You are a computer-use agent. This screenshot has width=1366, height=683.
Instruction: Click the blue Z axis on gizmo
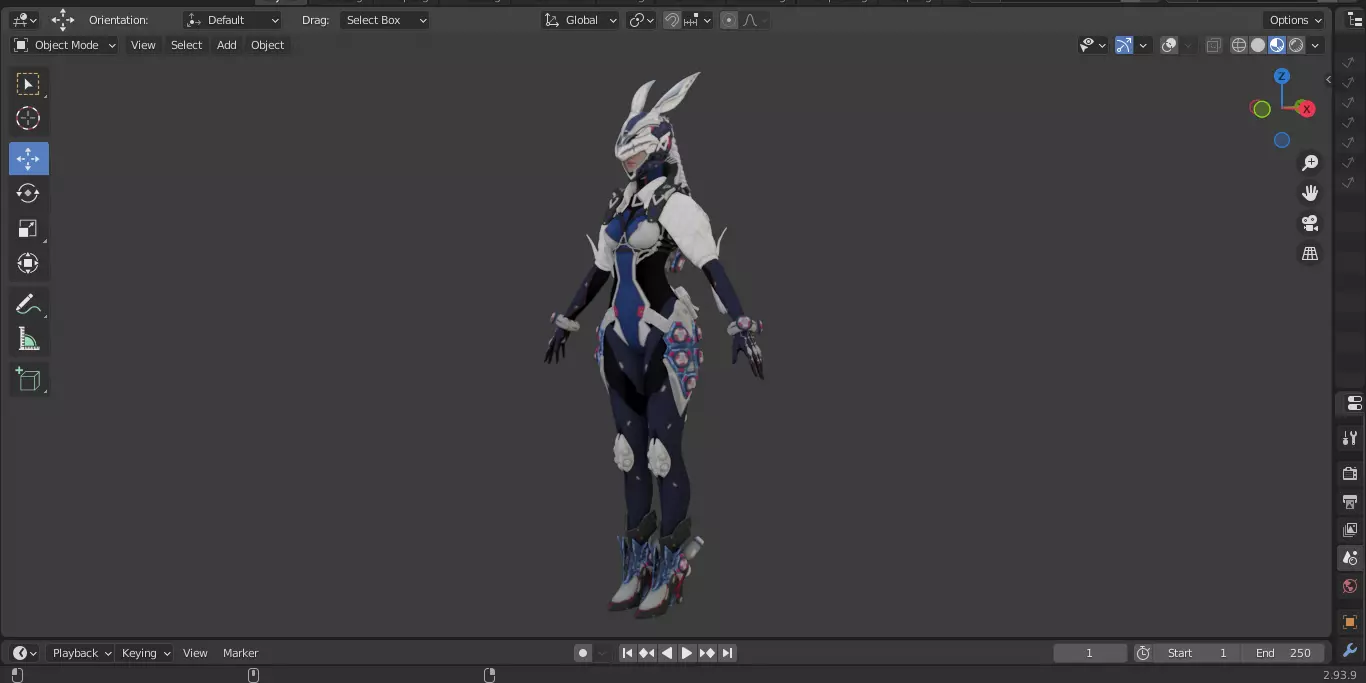coord(1282,76)
